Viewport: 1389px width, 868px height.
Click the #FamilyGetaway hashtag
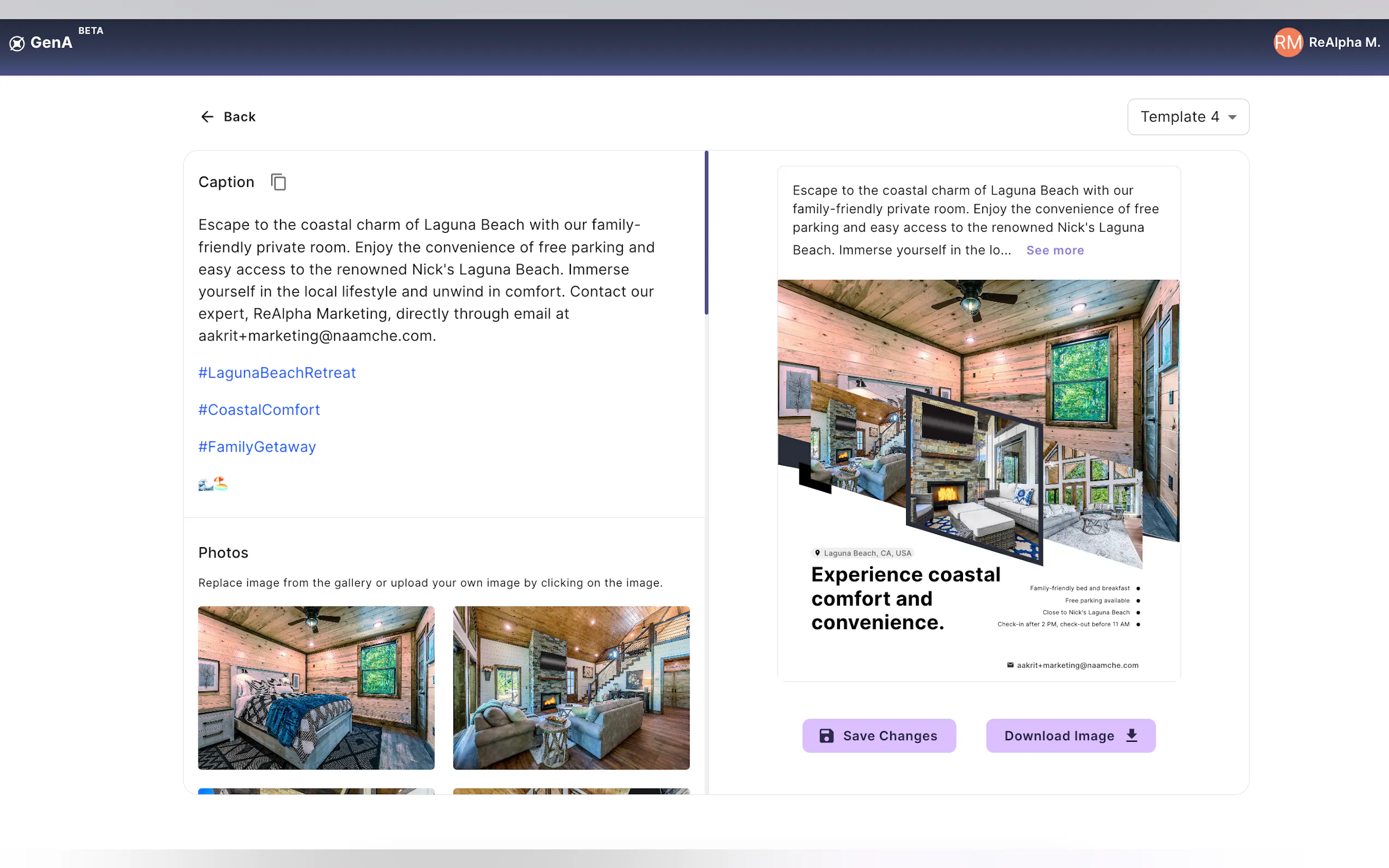(256, 447)
